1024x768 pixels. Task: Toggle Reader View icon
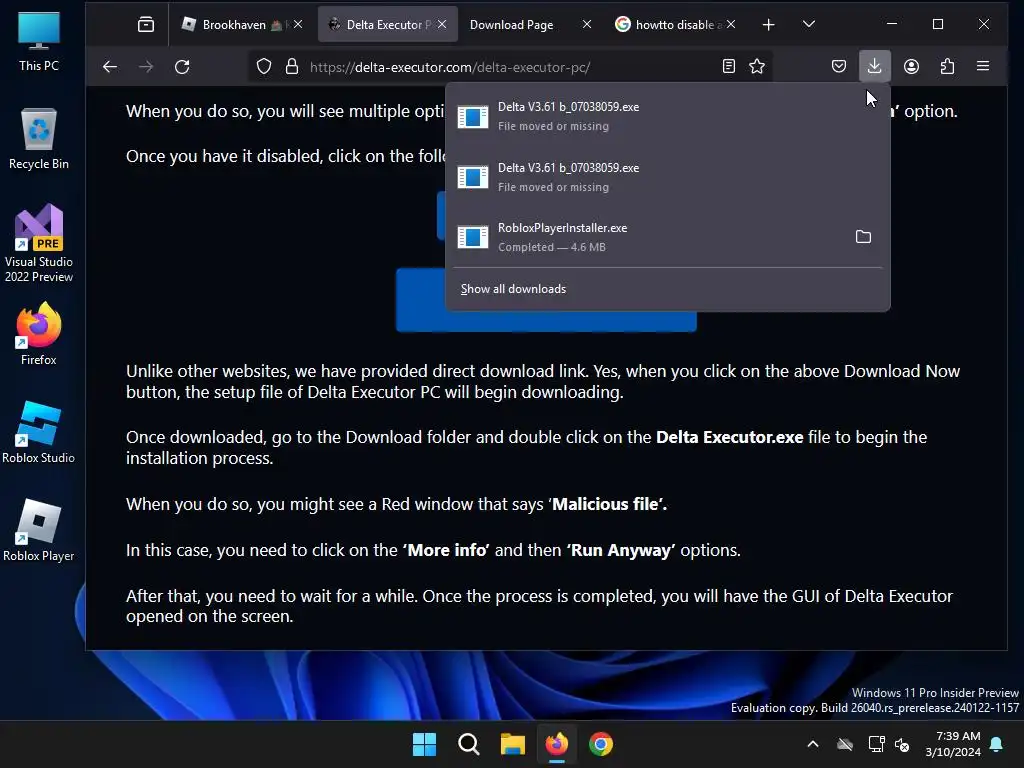[x=729, y=67]
